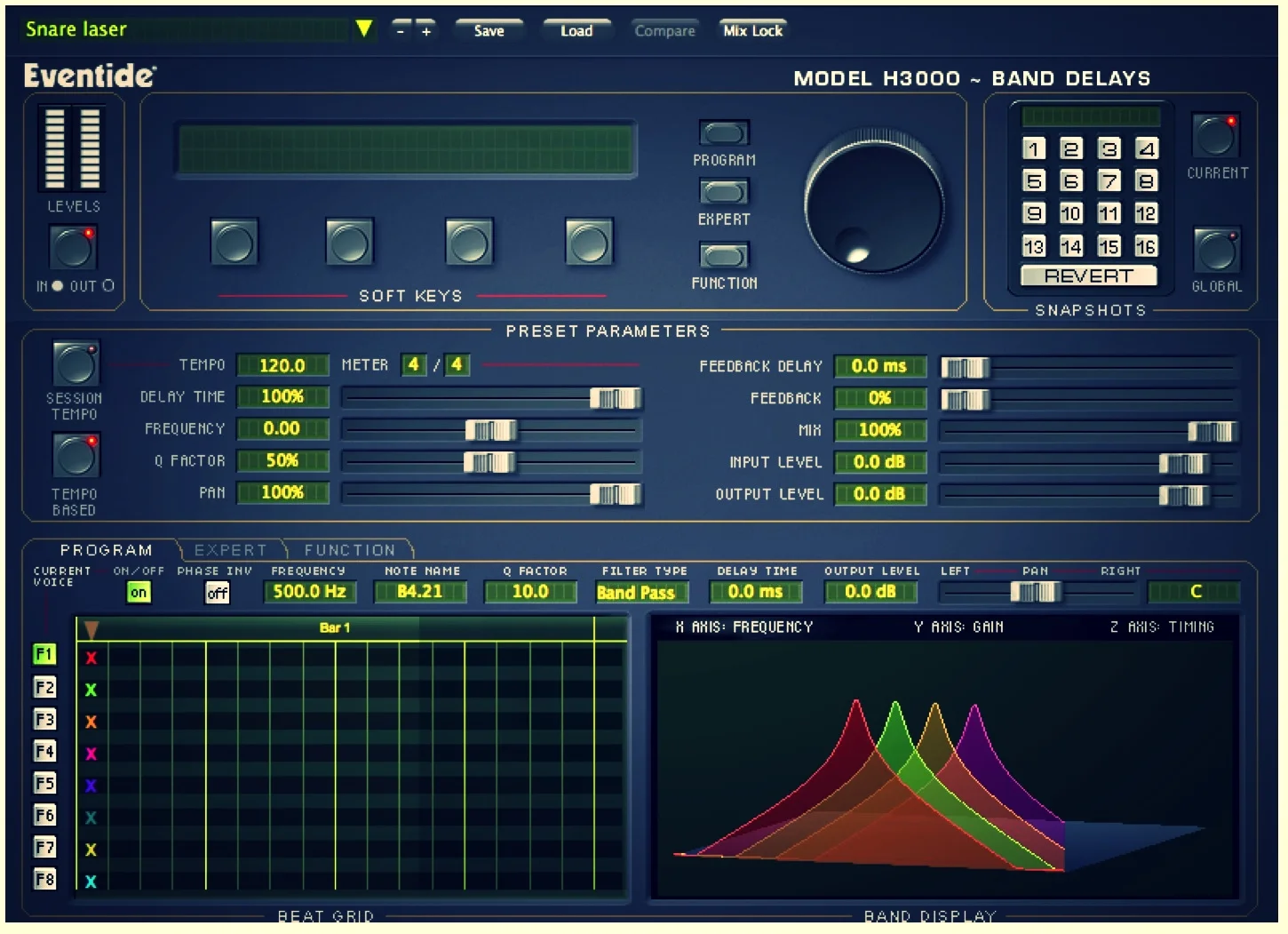
Task: Click the cyan X marker in F8 row
Action: pyautogui.click(x=91, y=882)
